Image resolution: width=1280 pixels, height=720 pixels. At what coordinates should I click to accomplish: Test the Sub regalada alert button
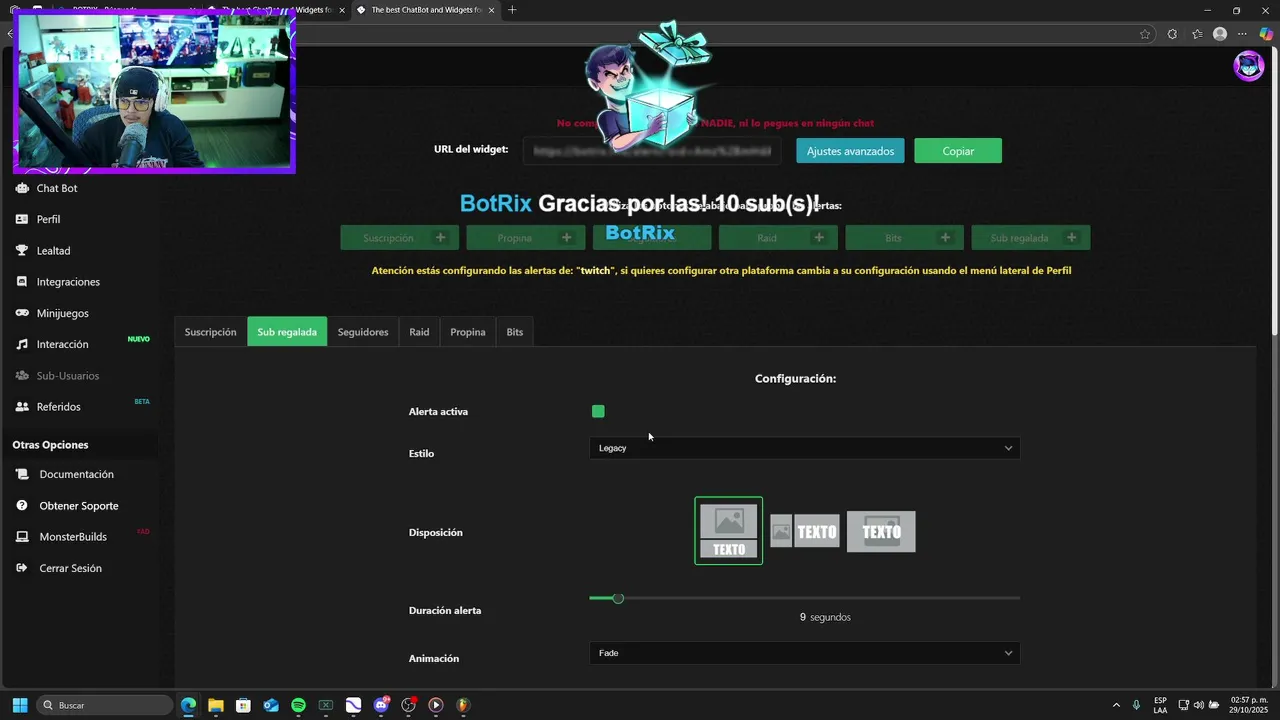[x=1031, y=238]
